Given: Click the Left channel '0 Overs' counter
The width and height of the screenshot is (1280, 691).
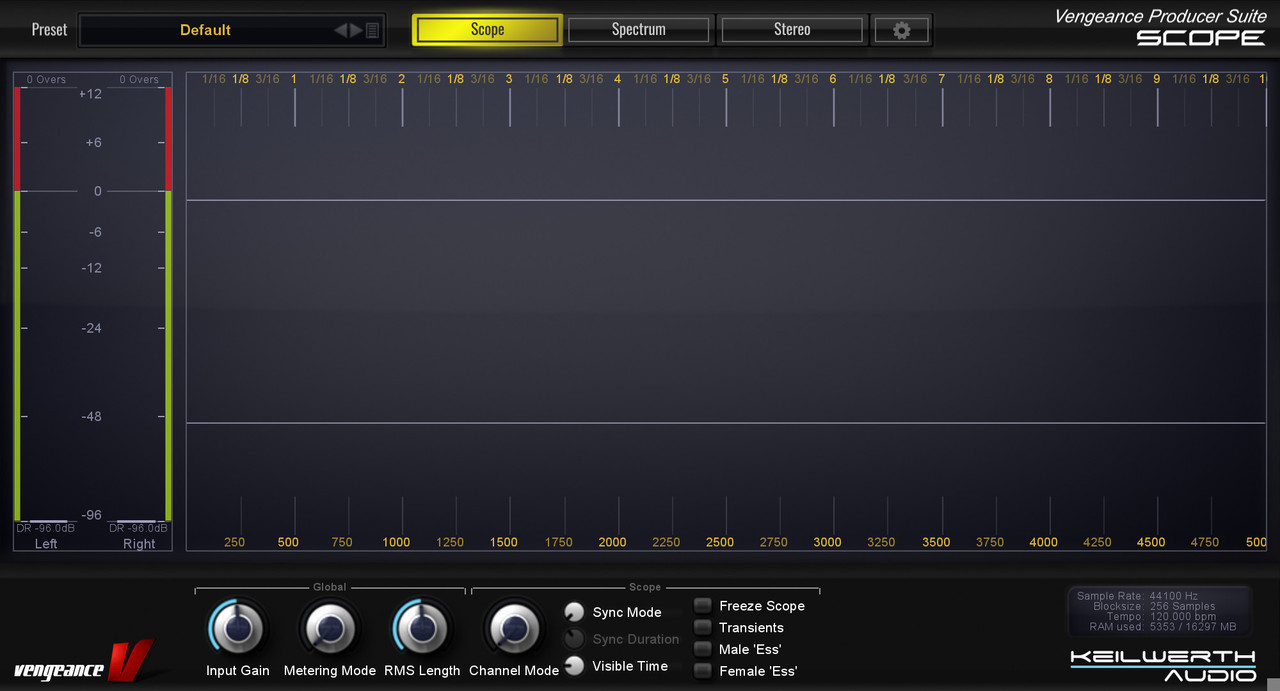Looking at the screenshot, I should pos(46,79).
